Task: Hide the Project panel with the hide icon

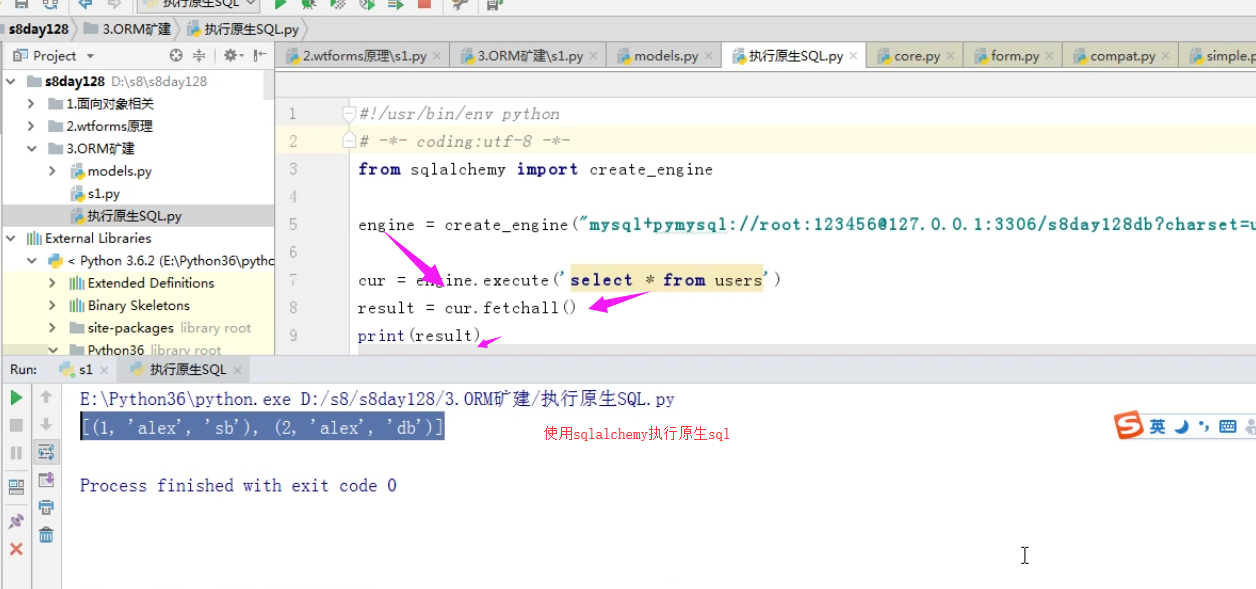Action: [x=258, y=56]
